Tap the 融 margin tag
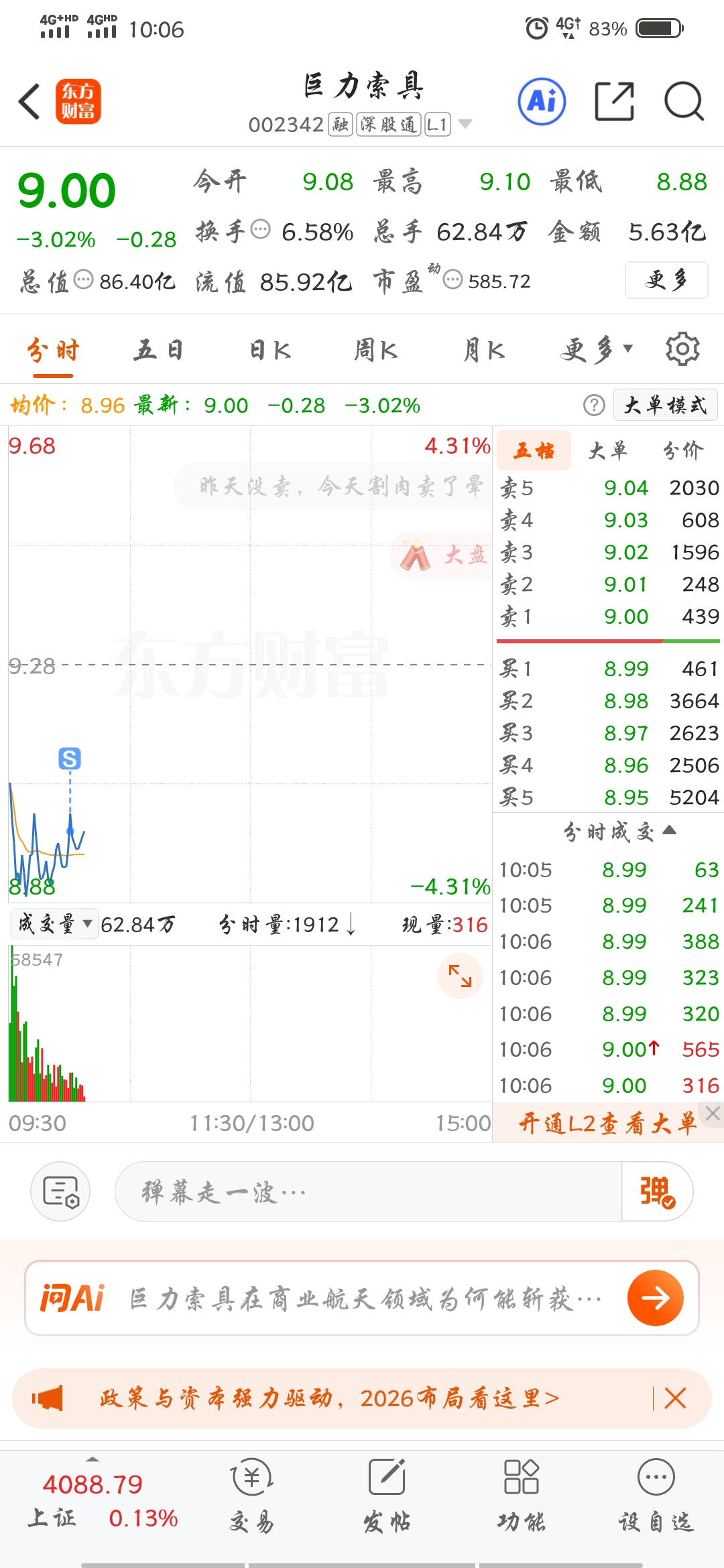 [341, 124]
